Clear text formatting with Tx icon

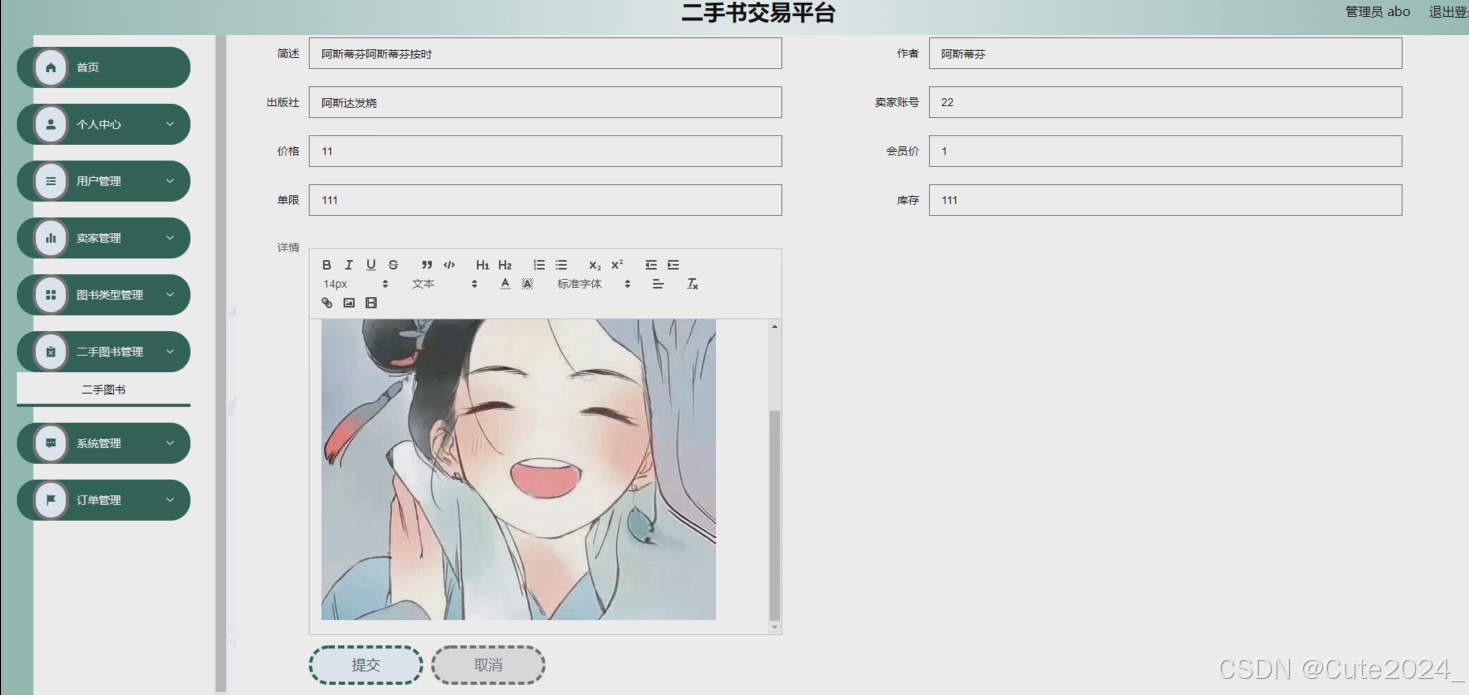coord(692,284)
